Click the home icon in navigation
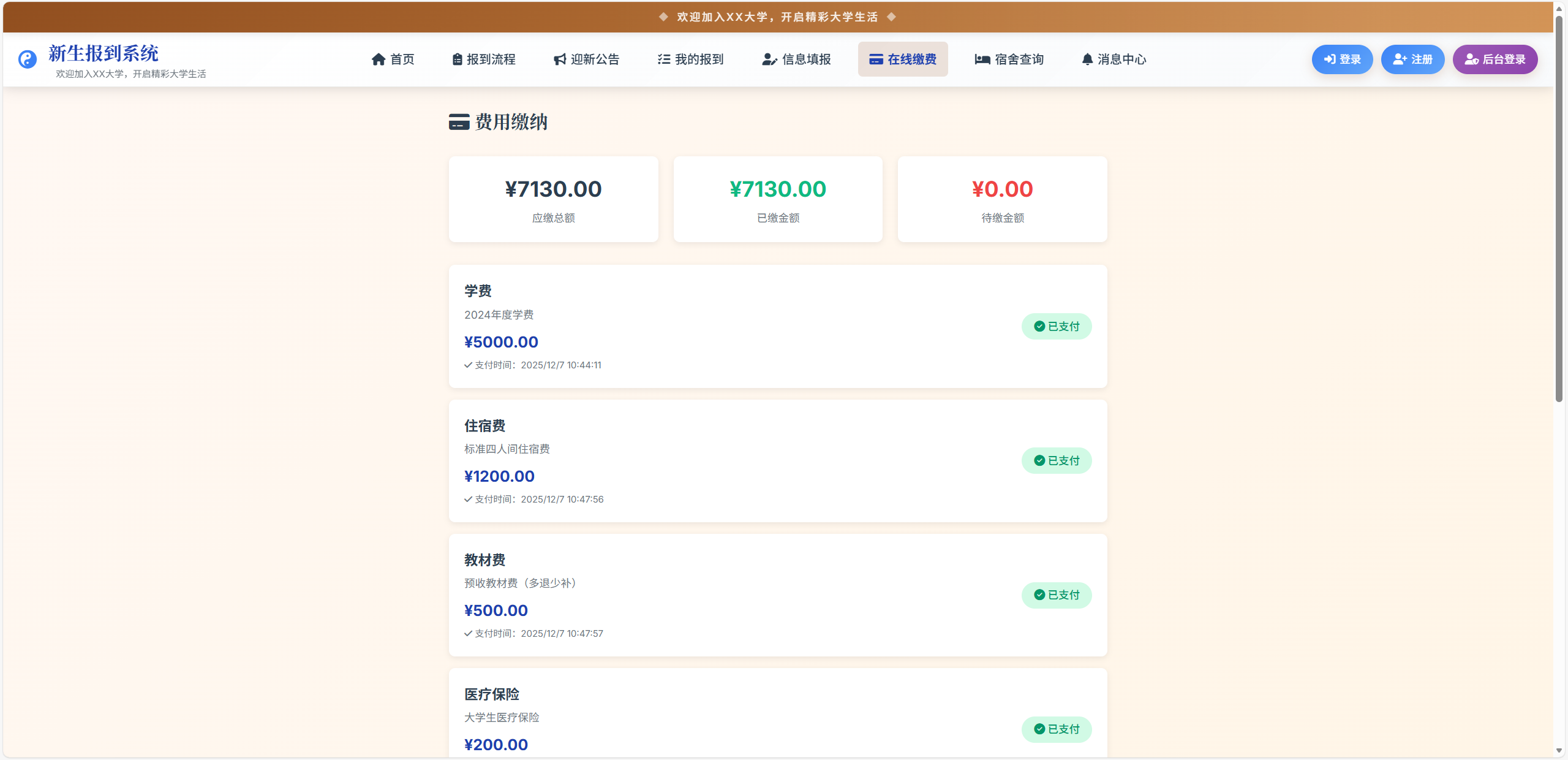This screenshot has width=1568, height=760. point(379,59)
